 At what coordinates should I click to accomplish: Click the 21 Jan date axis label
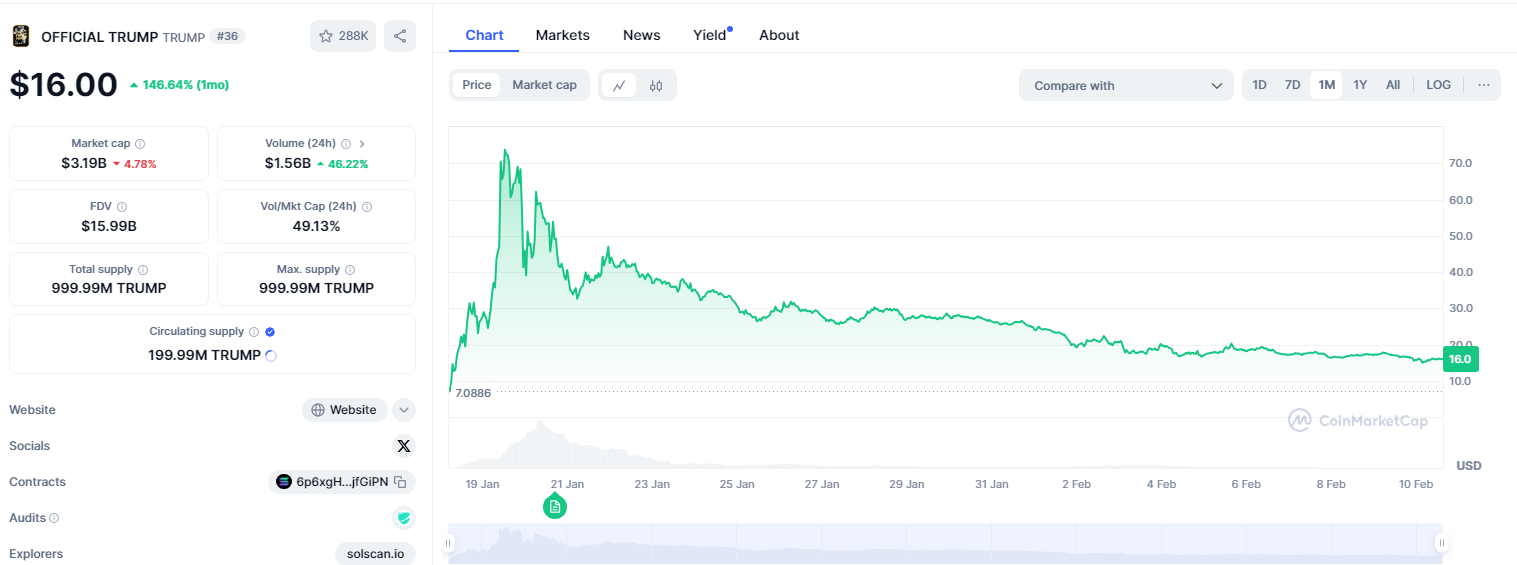(567, 484)
